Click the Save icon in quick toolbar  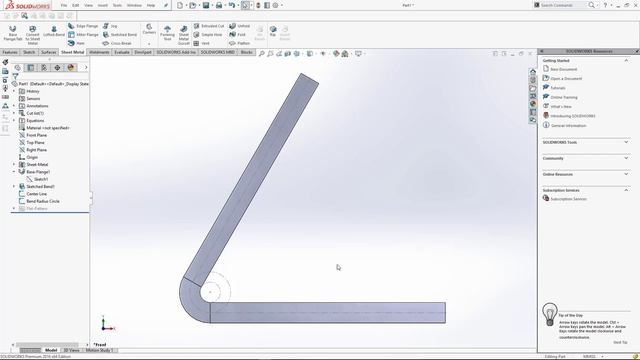tap(206, 5)
